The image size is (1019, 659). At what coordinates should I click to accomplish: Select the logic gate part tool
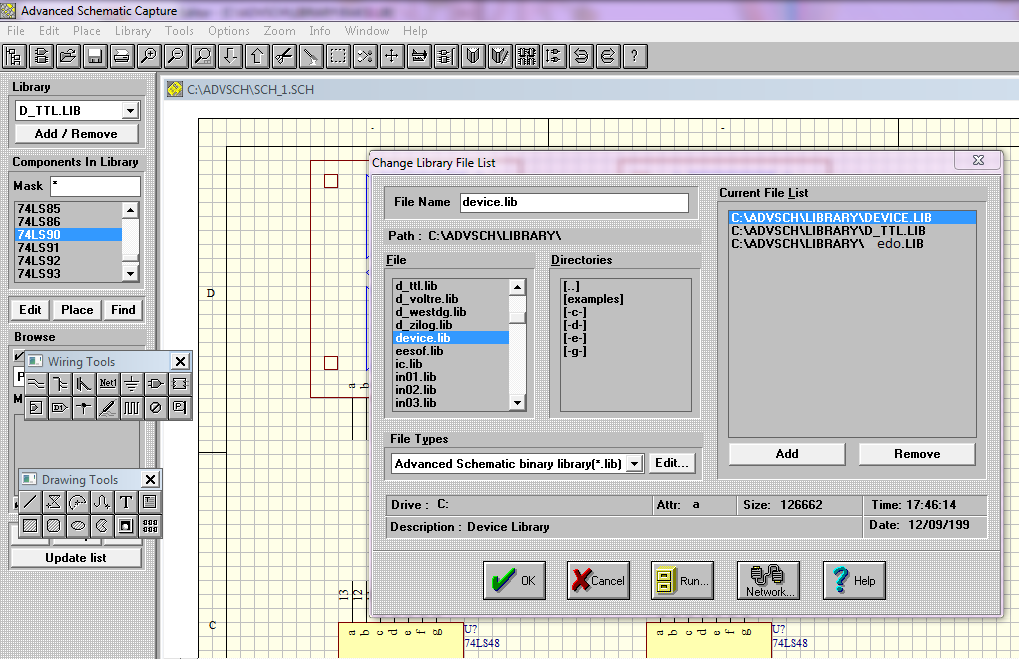point(155,383)
